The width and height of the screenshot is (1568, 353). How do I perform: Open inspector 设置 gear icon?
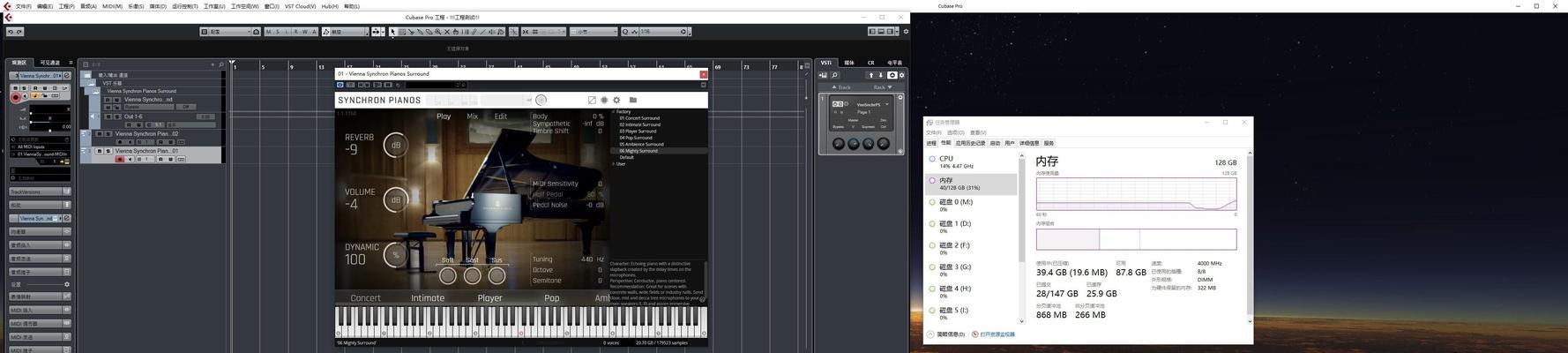tap(66, 284)
